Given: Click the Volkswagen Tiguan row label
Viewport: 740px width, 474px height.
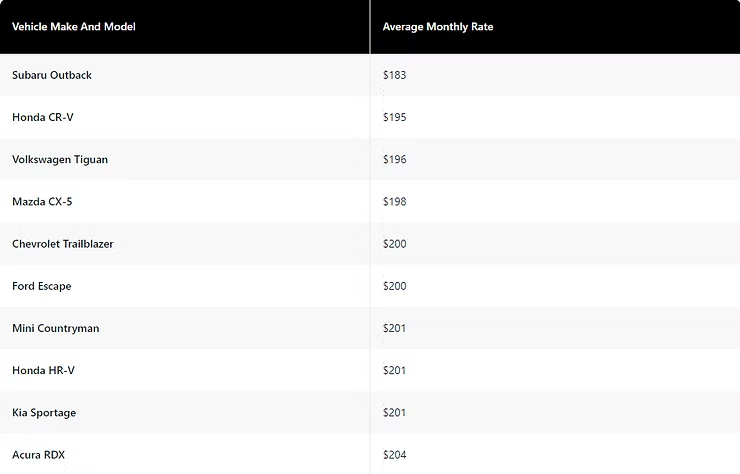Looking at the screenshot, I should coord(60,160).
